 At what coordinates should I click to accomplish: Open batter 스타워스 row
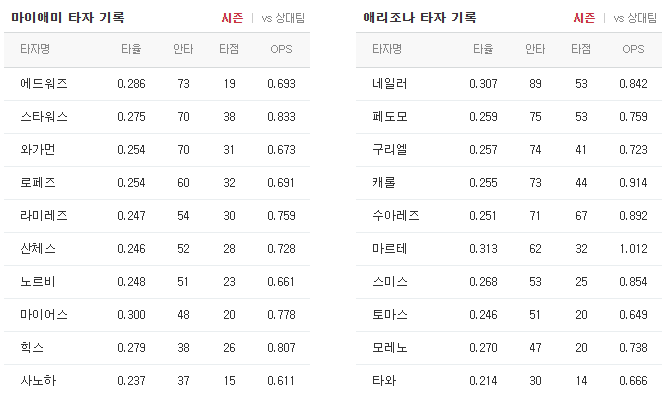(x=157, y=117)
